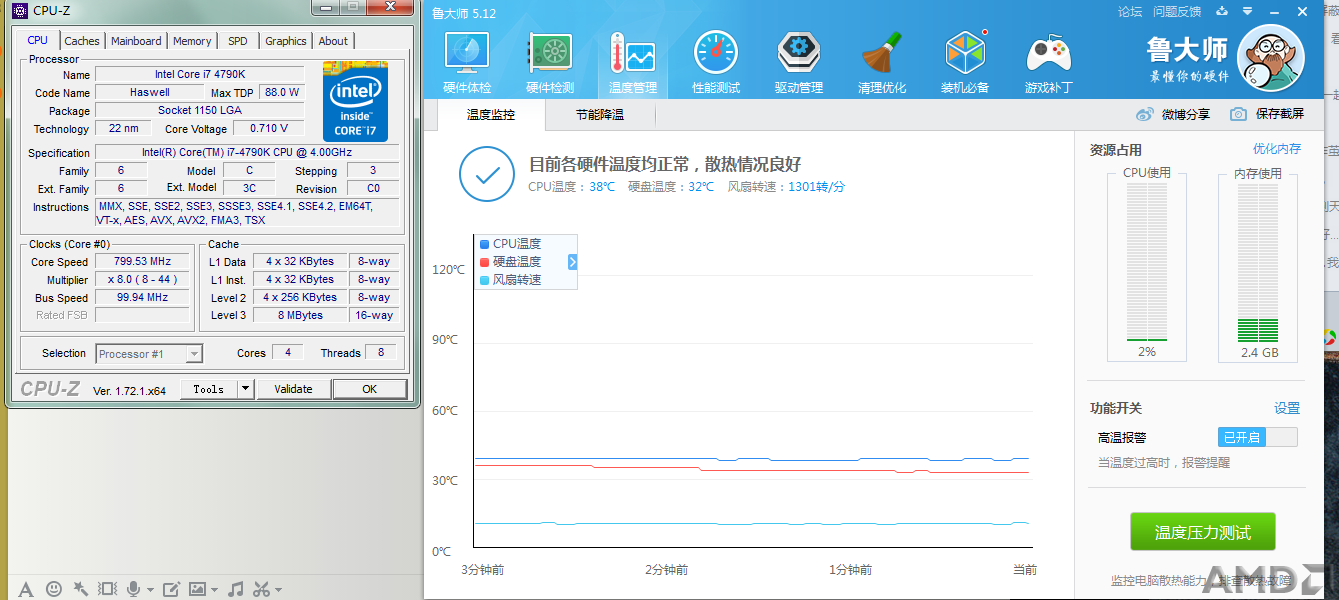The image size is (1339, 600).
Task: Click the Tools button in CPU-Z
Action: click(x=209, y=389)
